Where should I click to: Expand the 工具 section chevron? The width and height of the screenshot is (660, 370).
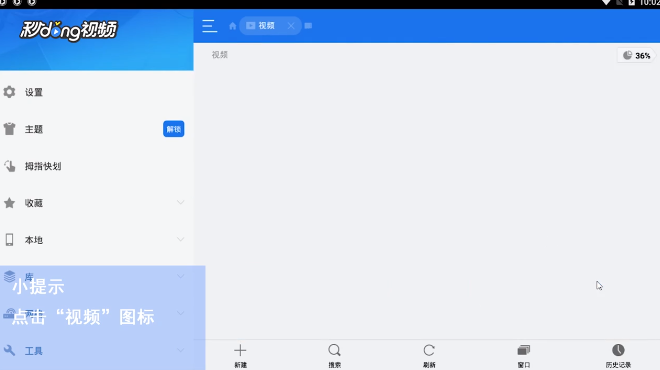click(181, 350)
